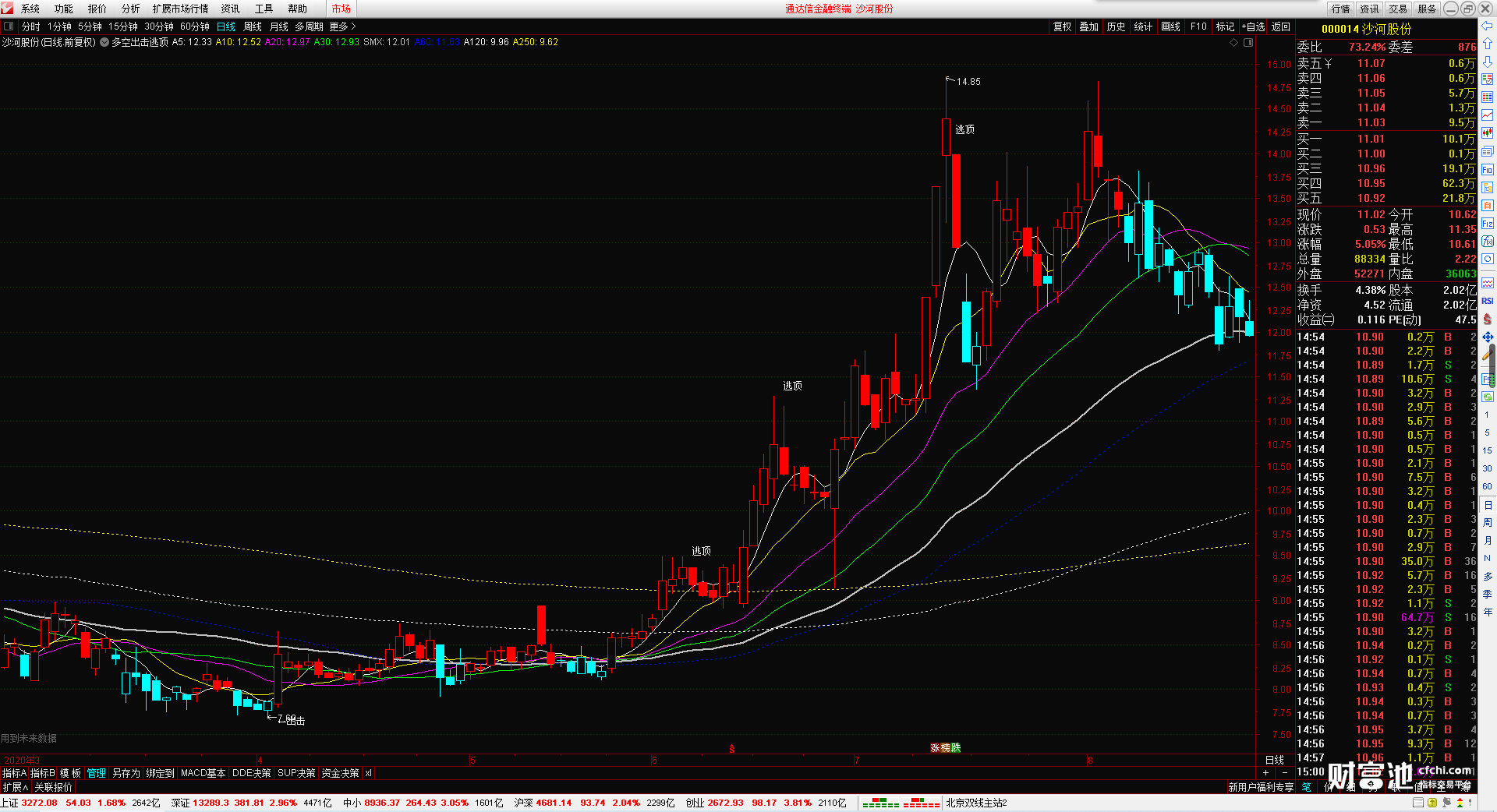
Task: Click the 复权 button
Action: [x=1063, y=26]
